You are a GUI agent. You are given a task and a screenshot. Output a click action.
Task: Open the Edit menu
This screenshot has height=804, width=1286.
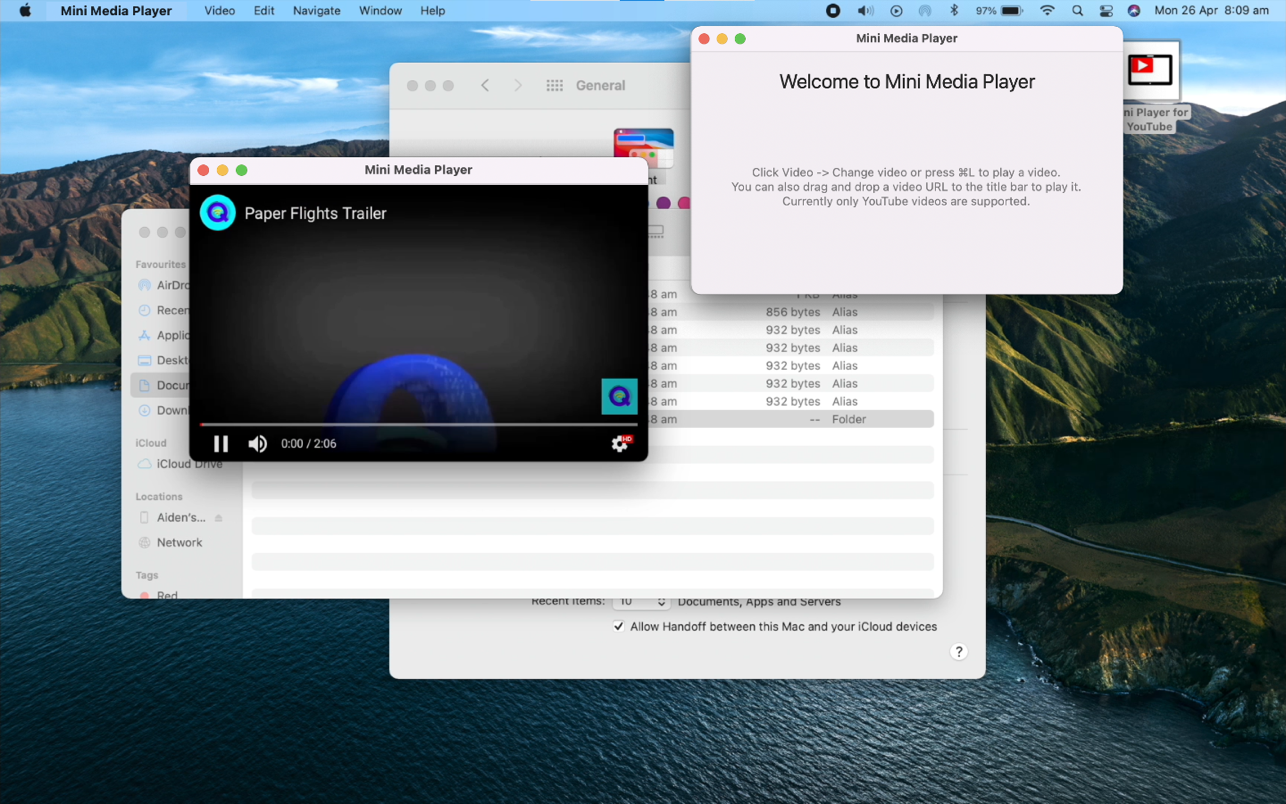coord(264,11)
